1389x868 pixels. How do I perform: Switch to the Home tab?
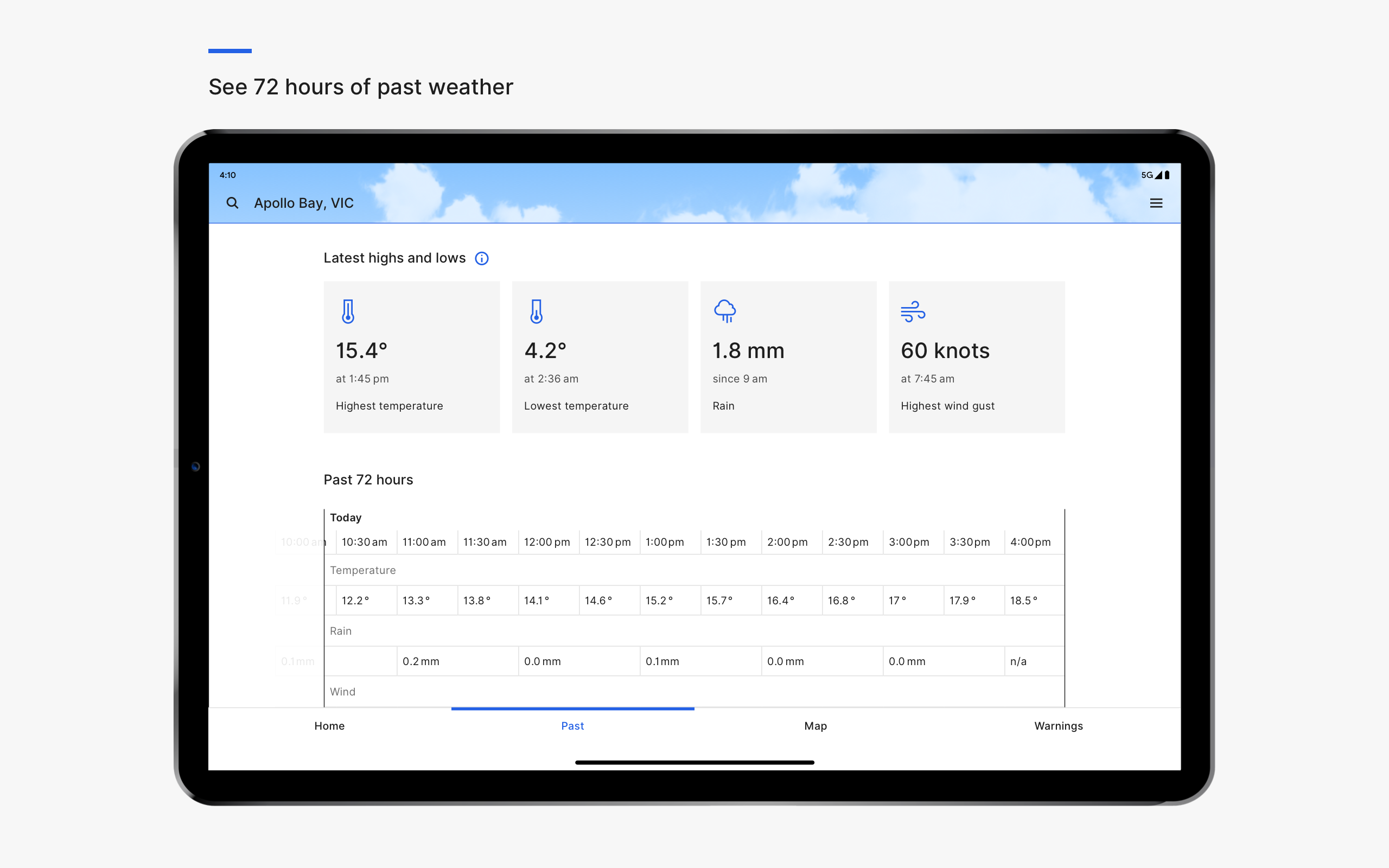329,726
